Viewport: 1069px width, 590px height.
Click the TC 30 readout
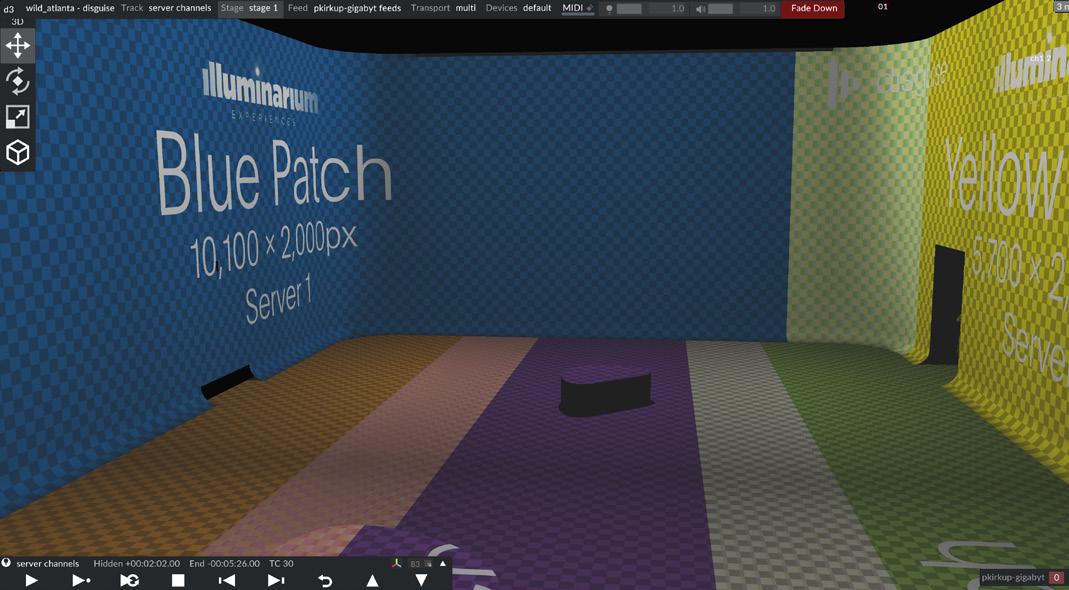pos(281,563)
